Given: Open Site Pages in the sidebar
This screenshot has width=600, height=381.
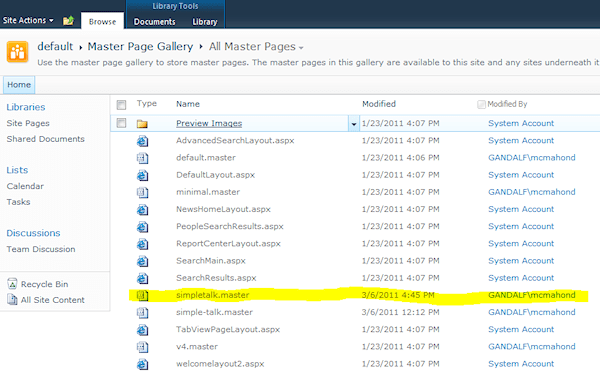Looking at the screenshot, I should [28, 123].
